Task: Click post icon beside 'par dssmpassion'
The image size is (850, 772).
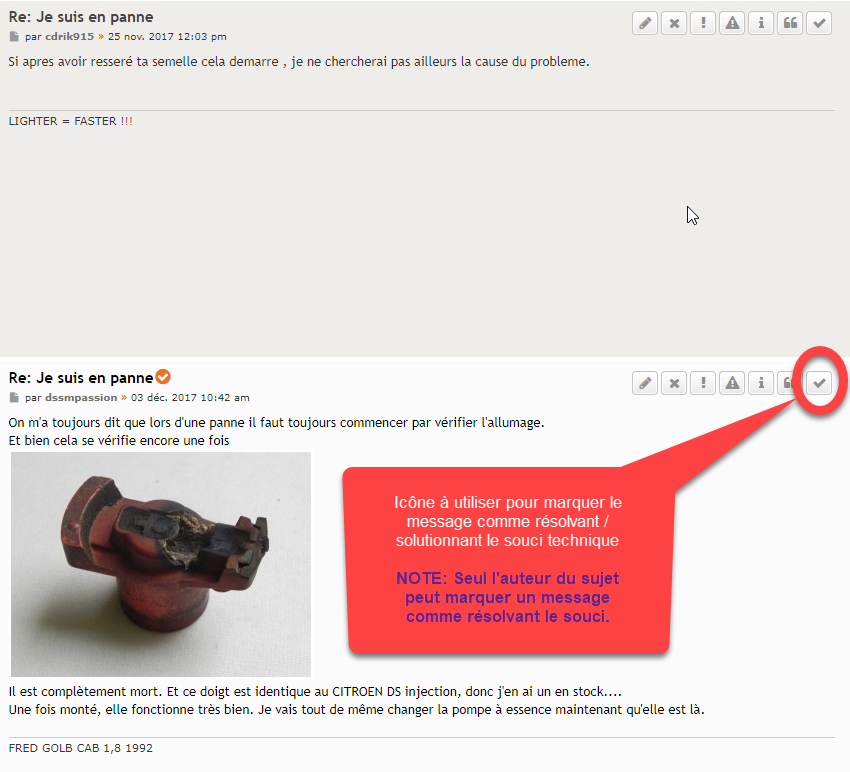Action: click(x=14, y=397)
